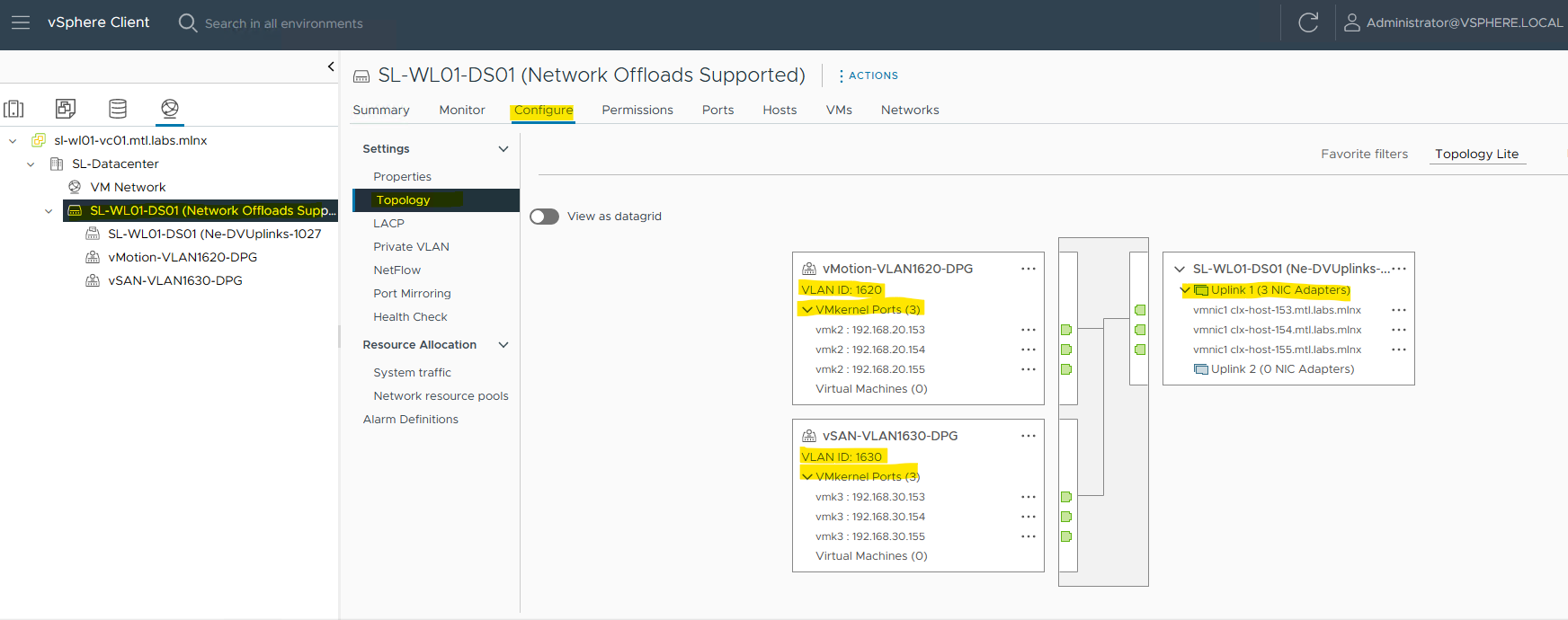This screenshot has width=1568, height=620.
Task: Open options for vmk3 192.168.30.155
Action: point(1029,536)
